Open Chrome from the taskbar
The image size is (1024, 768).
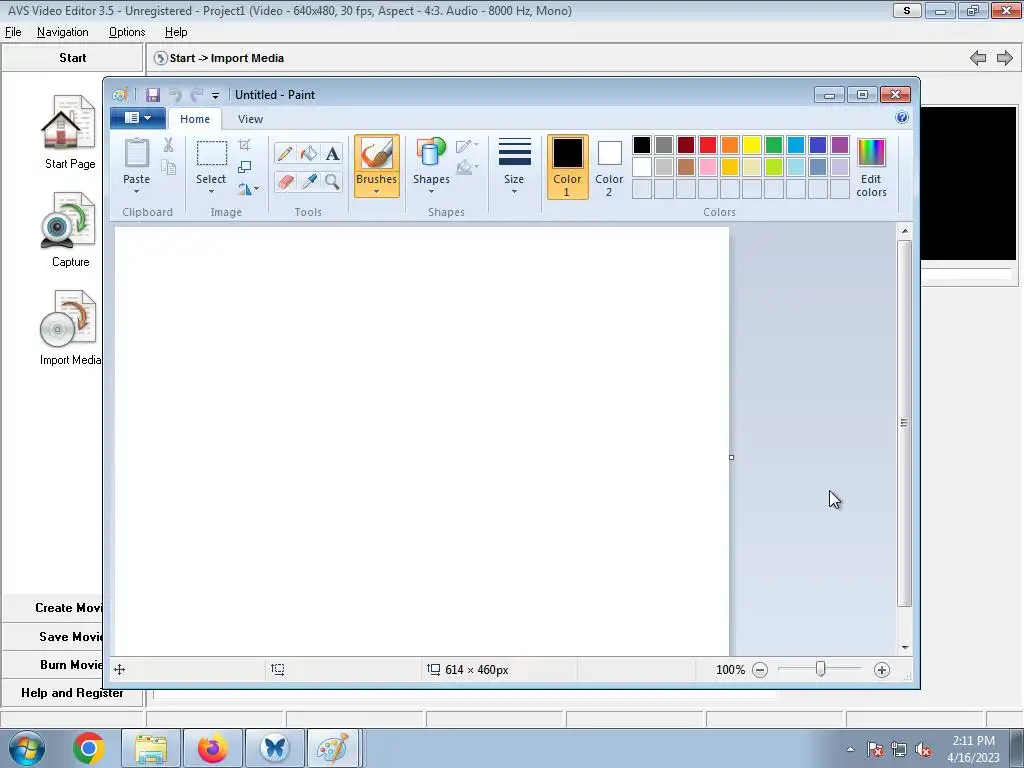point(89,748)
